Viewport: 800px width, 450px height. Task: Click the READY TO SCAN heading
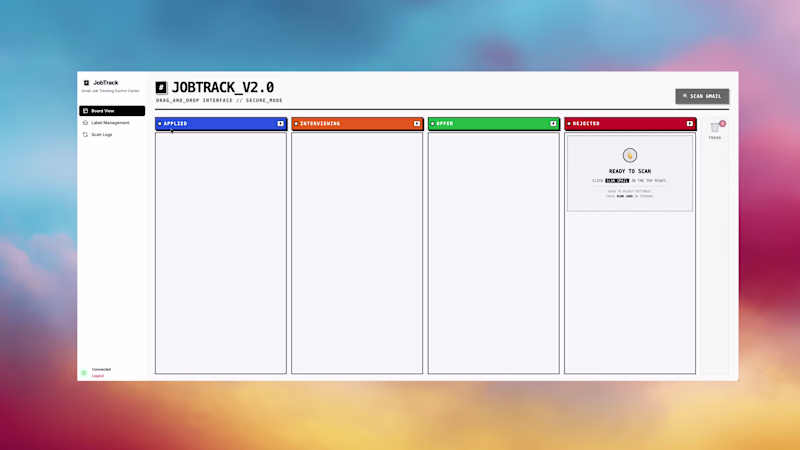pos(630,171)
